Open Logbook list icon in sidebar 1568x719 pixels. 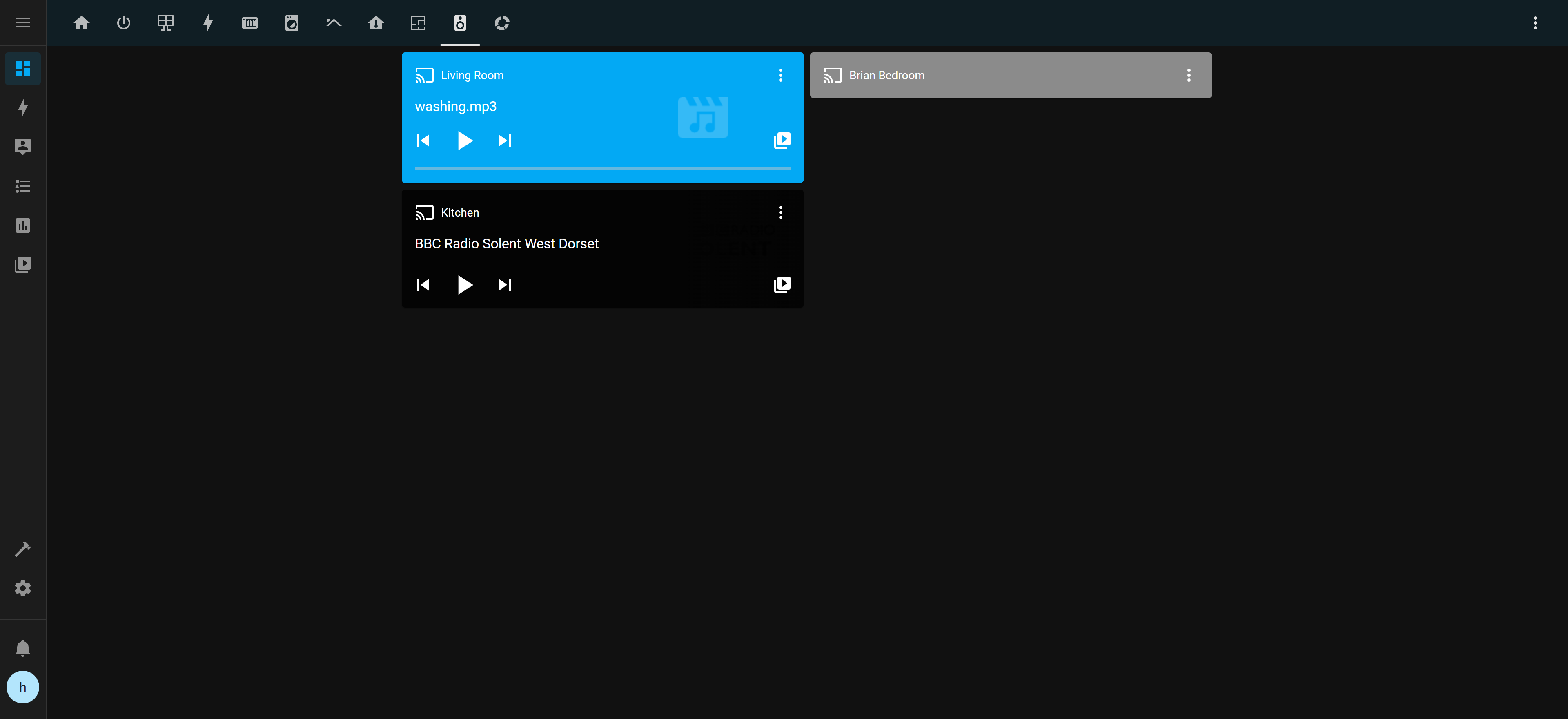[x=22, y=186]
